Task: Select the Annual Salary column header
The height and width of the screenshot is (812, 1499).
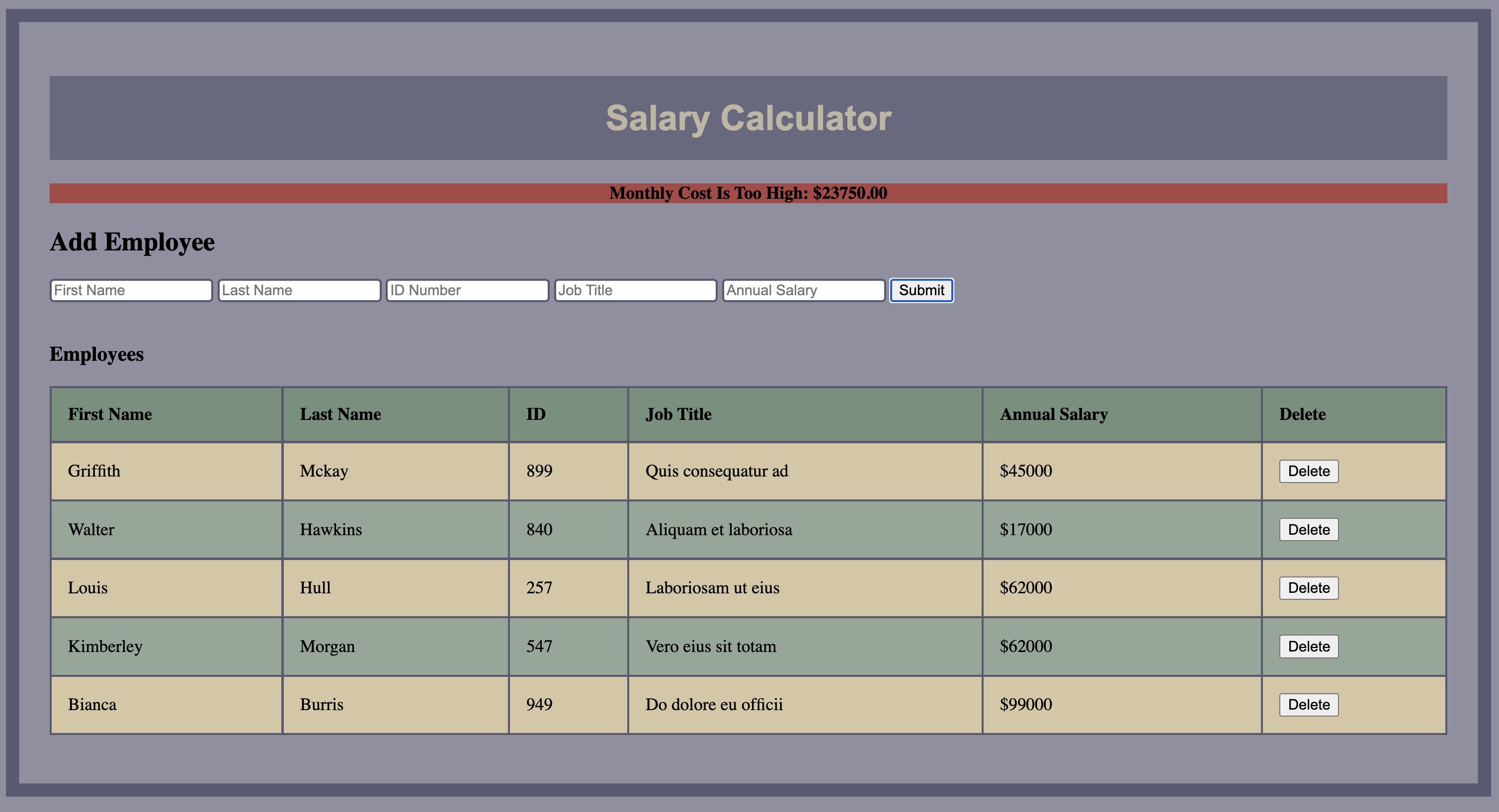Action: pos(1053,414)
